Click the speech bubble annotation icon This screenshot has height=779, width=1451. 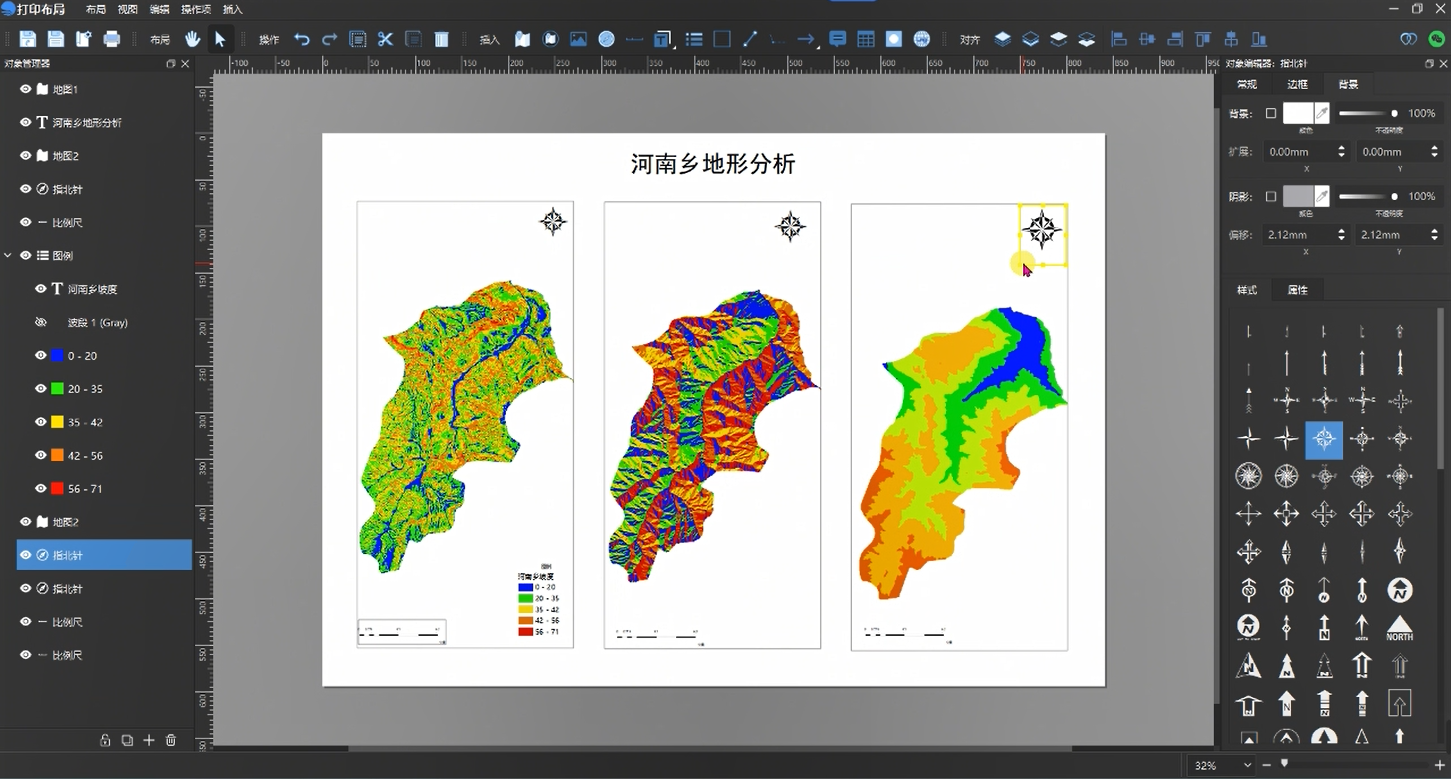[x=838, y=39]
